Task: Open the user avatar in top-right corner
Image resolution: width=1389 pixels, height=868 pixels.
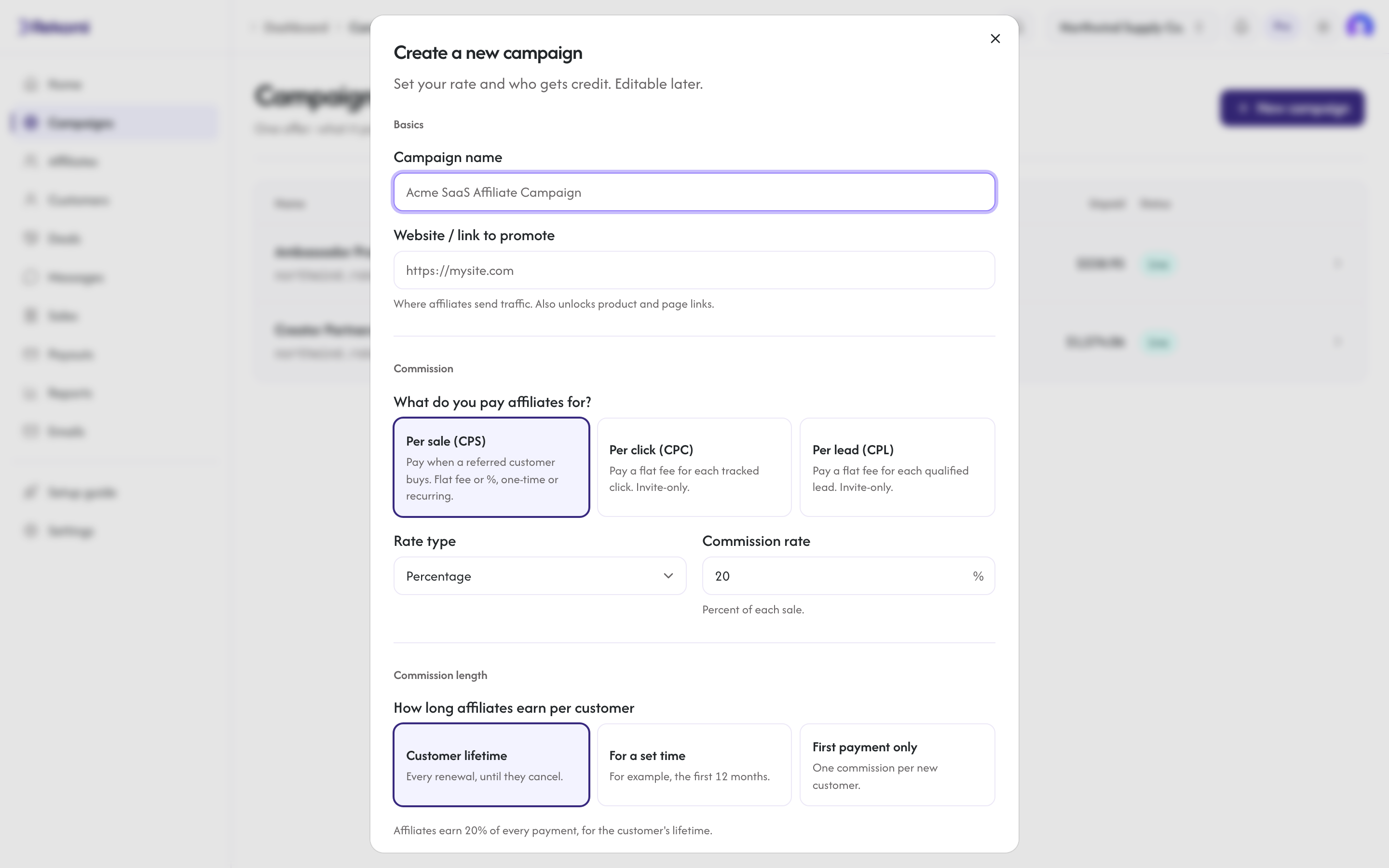Action: [1360, 27]
